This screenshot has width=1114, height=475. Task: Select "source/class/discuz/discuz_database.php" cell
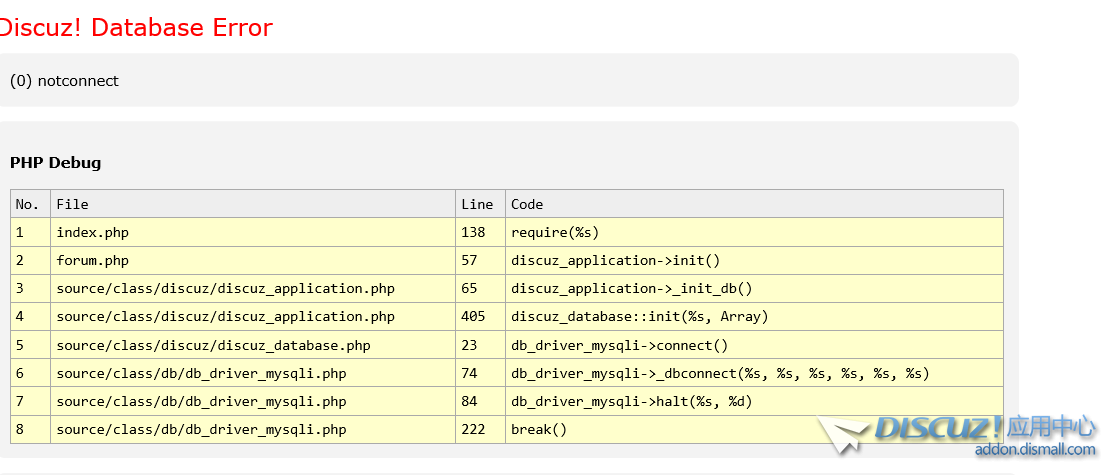(x=253, y=345)
